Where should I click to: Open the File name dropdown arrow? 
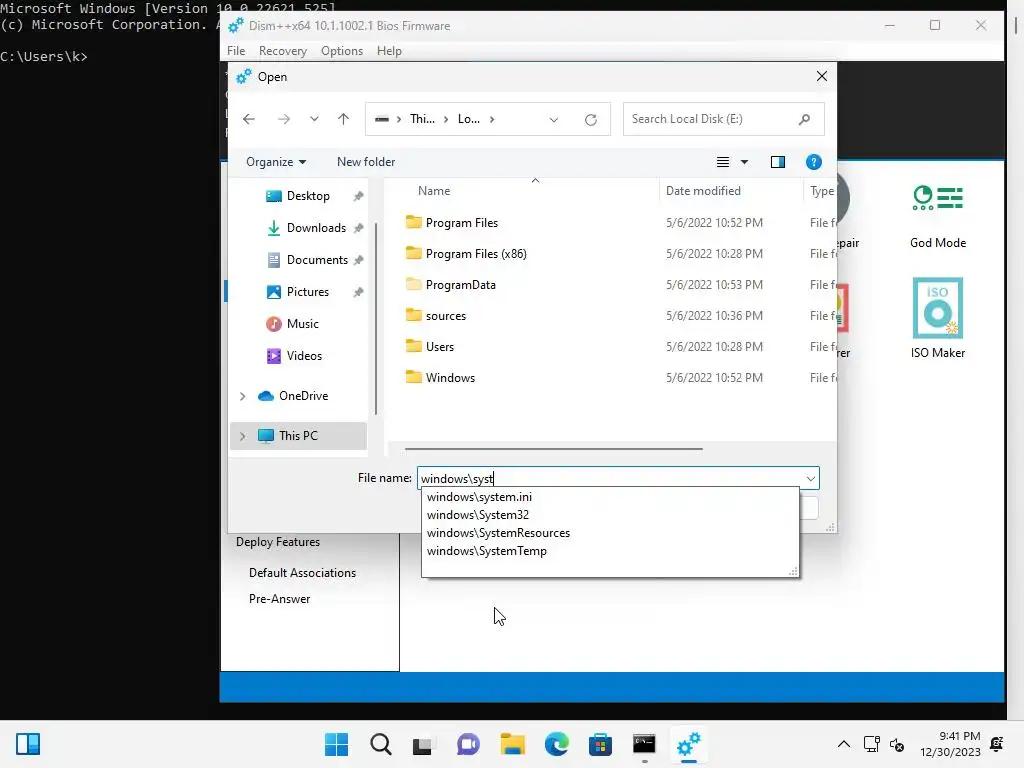pyautogui.click(x=810, y=479)
